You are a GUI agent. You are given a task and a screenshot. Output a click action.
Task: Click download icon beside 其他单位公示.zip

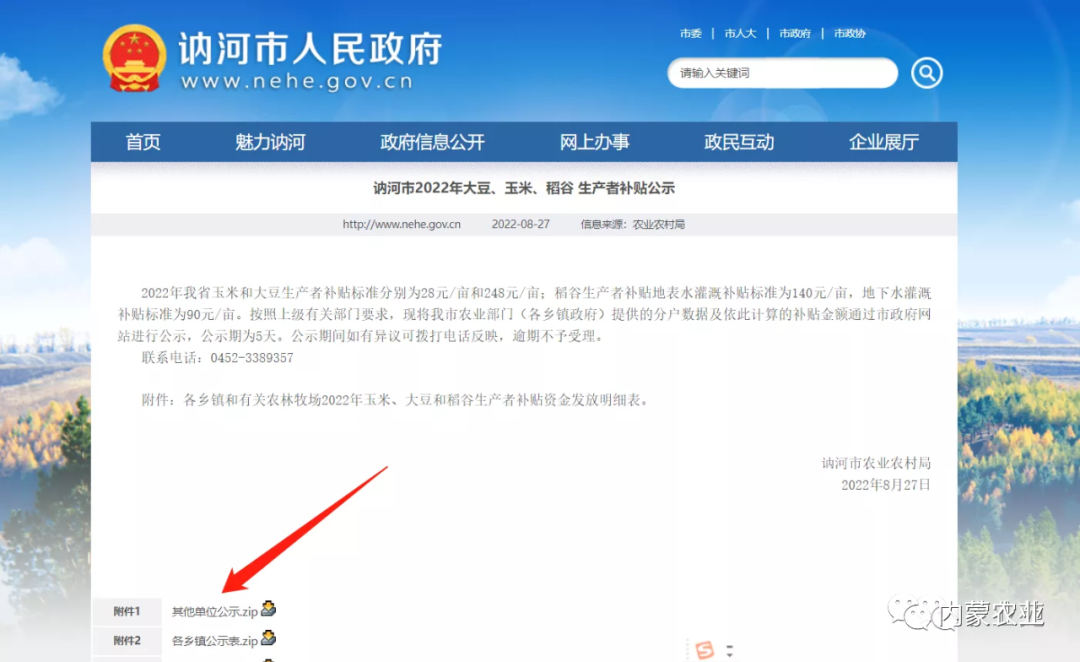pyautogui.click(x=269, y=609)
